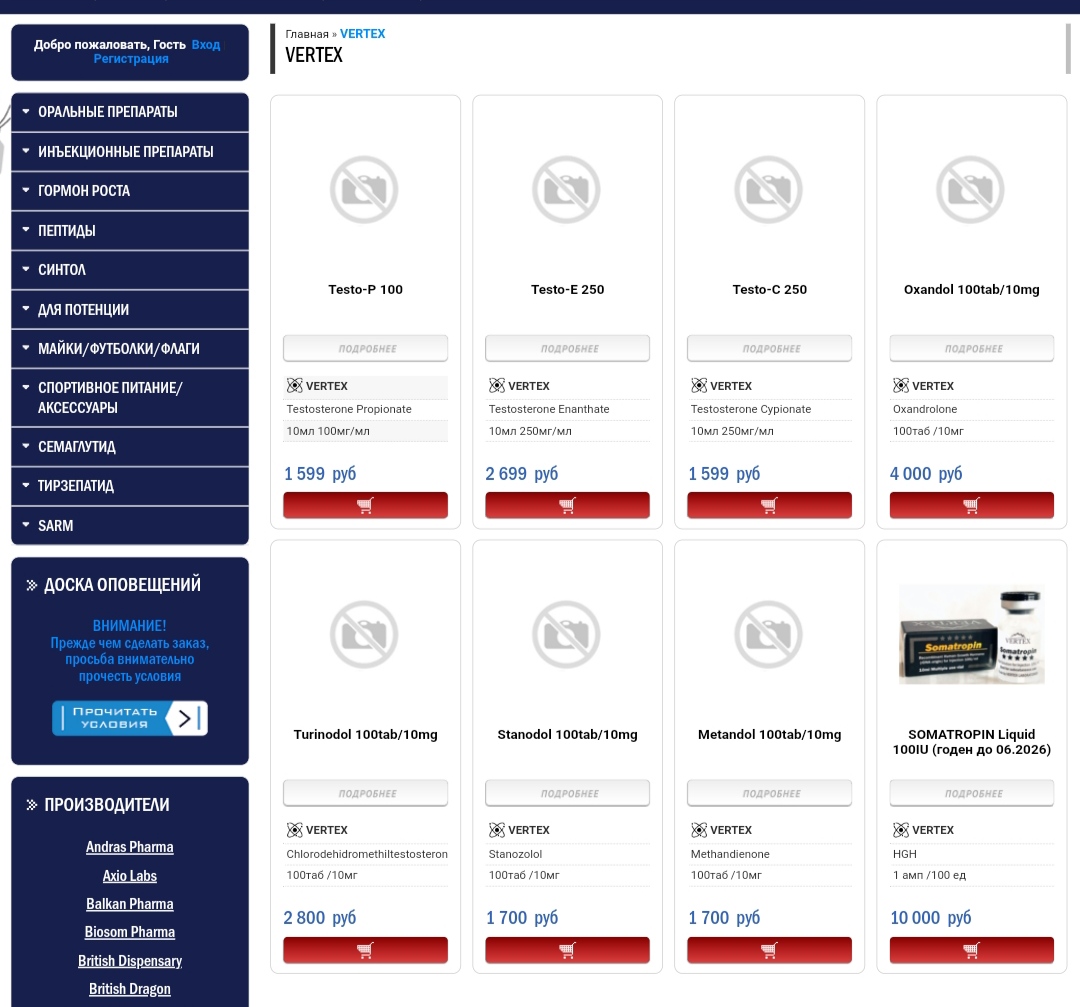
Task: Open British Dragon manufacturer link
Action: [x=129, y=989]
